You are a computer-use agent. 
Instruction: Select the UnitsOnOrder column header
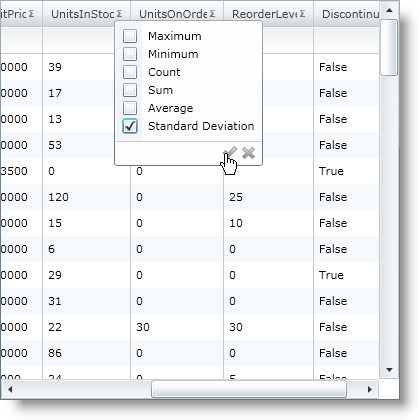(177, 14)
